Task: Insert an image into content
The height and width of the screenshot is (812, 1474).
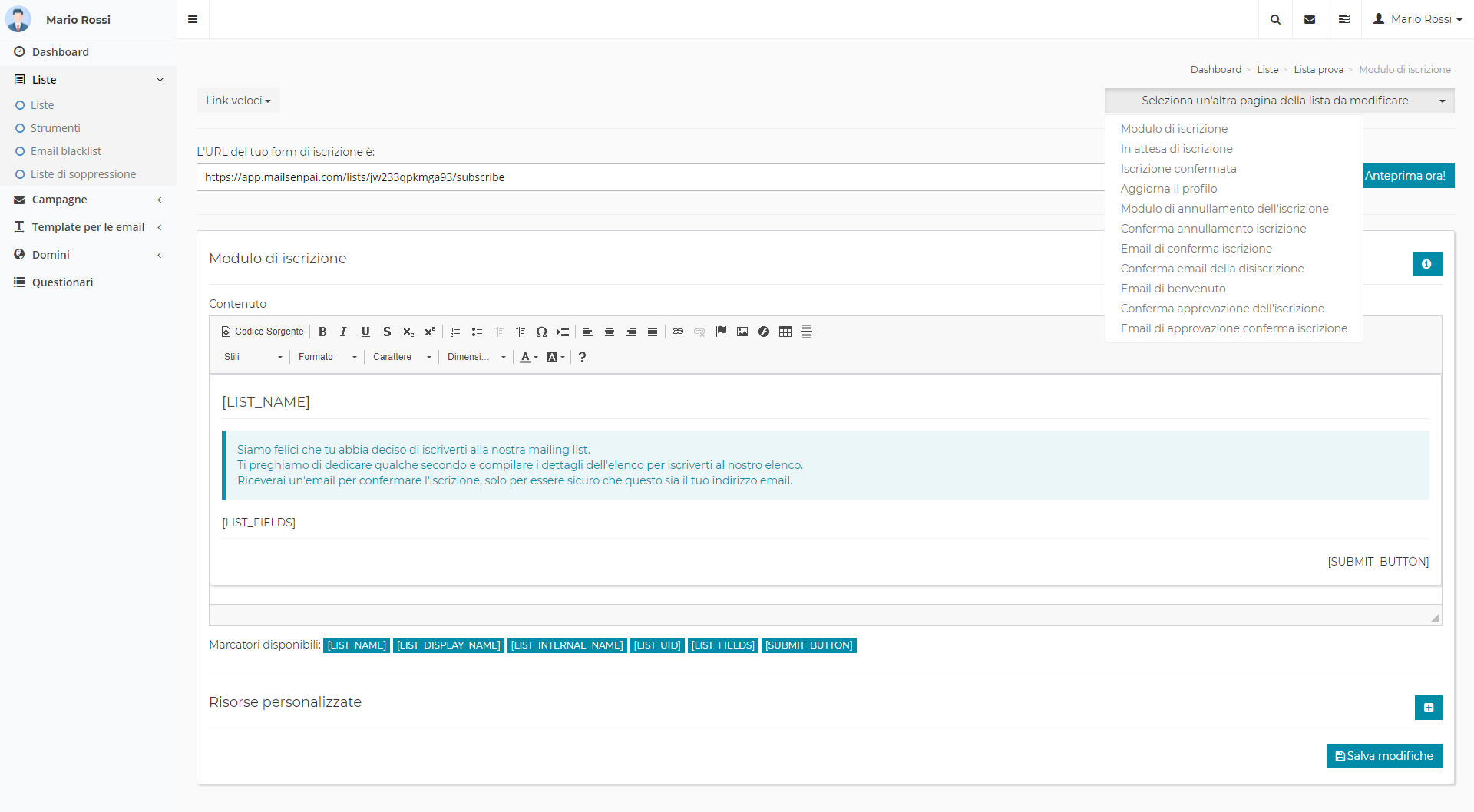Action: point(742,332)
